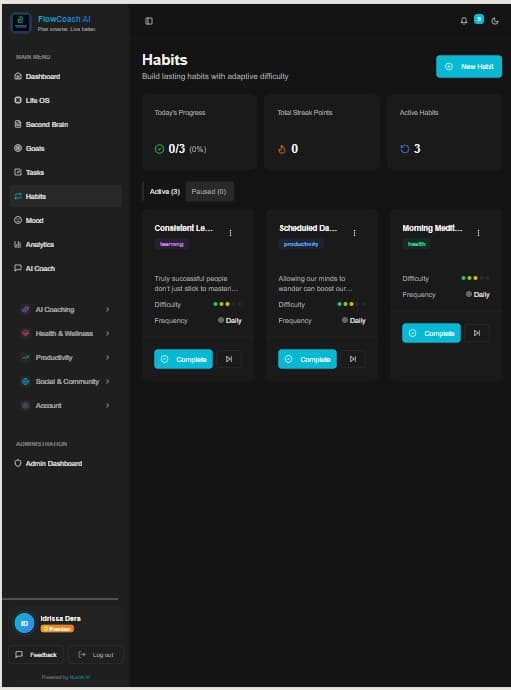Open the Idrissa Dera avatar profile
The height and width of the screenshot is (690, 511).
click(25, 623)
